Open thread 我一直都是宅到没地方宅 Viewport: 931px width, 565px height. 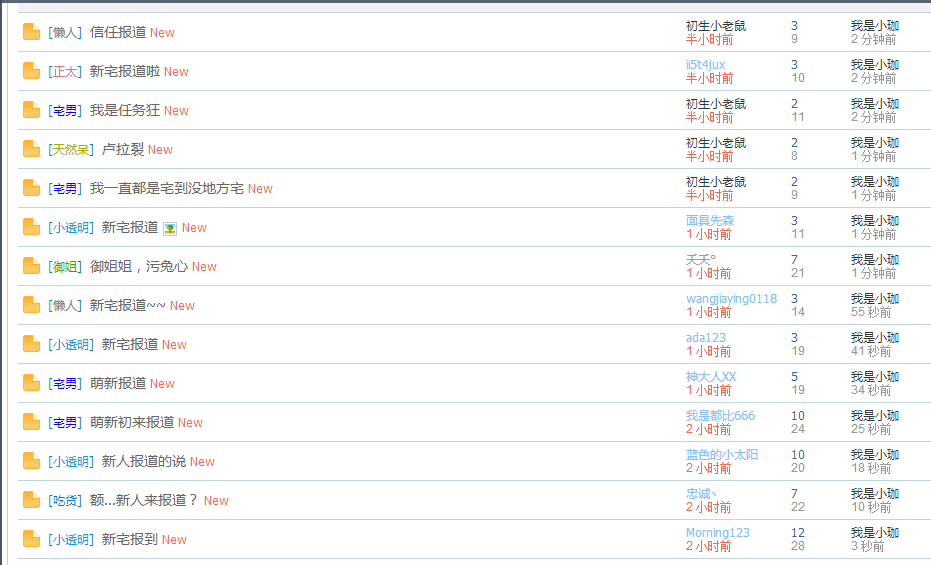coord(166,188)
